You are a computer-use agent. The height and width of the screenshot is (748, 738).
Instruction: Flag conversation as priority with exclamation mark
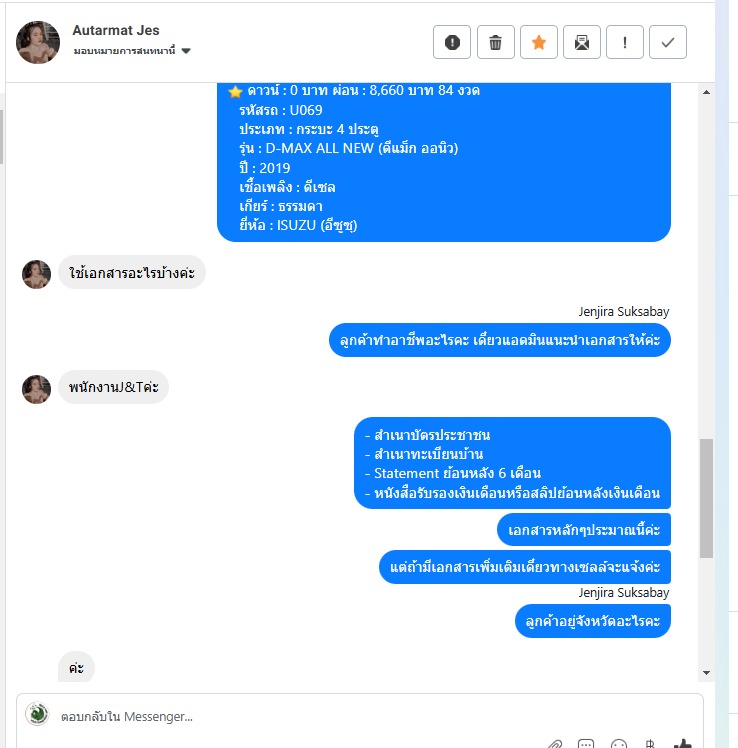pos(624,42)
